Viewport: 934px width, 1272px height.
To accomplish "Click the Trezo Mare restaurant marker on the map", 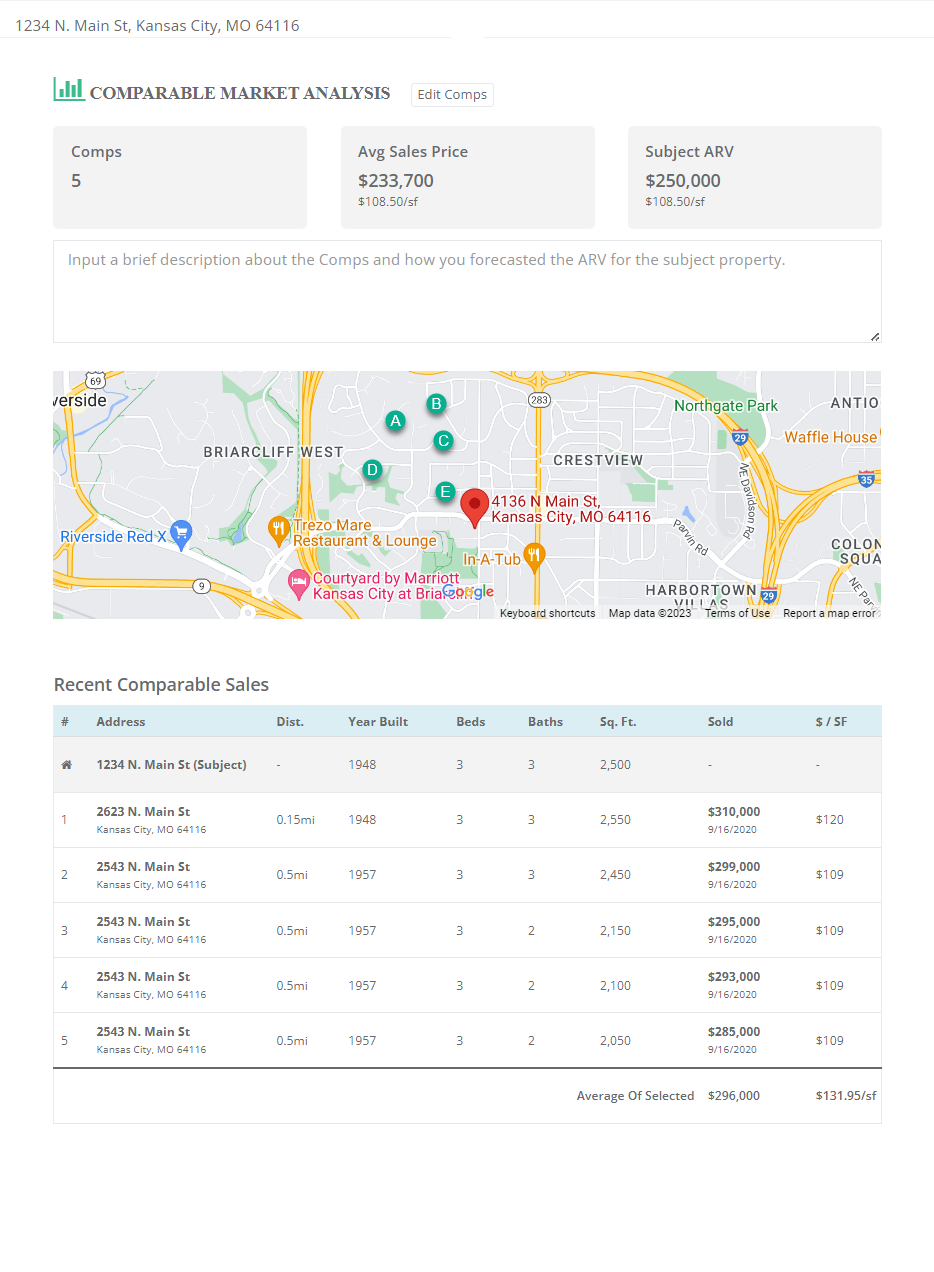I will click(x=280, y=529).
